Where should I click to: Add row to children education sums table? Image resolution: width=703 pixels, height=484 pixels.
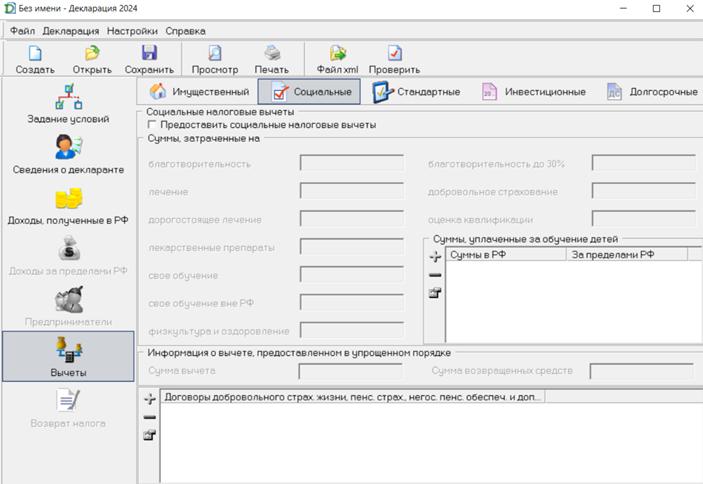point(435,257)
